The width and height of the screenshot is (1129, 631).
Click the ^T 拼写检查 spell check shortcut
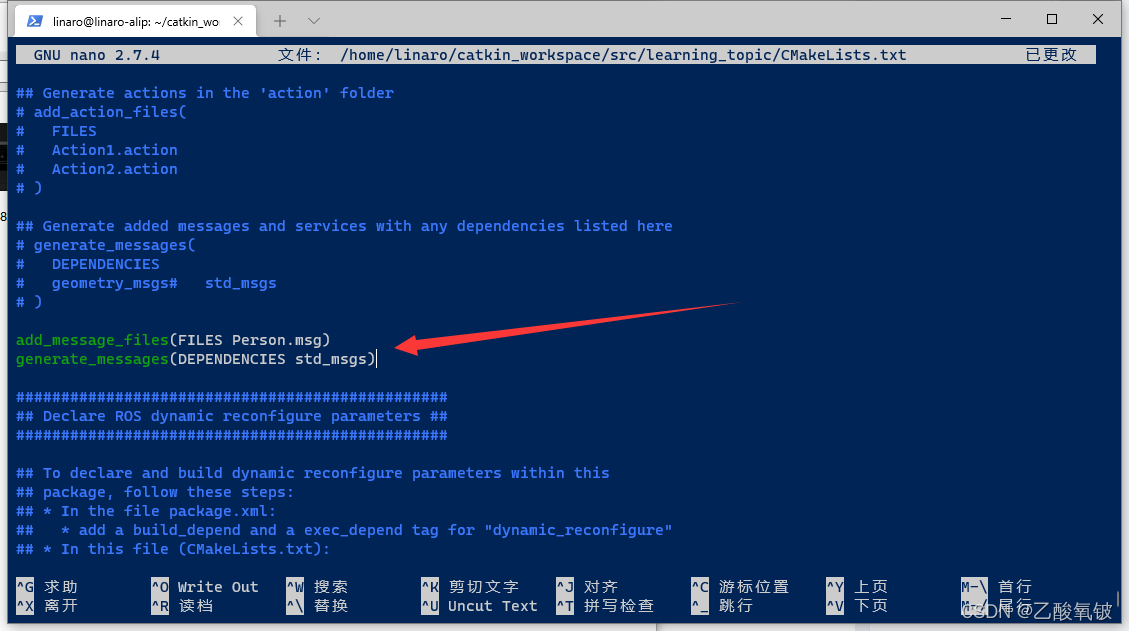pyautogui.click(x=605, y=606)
